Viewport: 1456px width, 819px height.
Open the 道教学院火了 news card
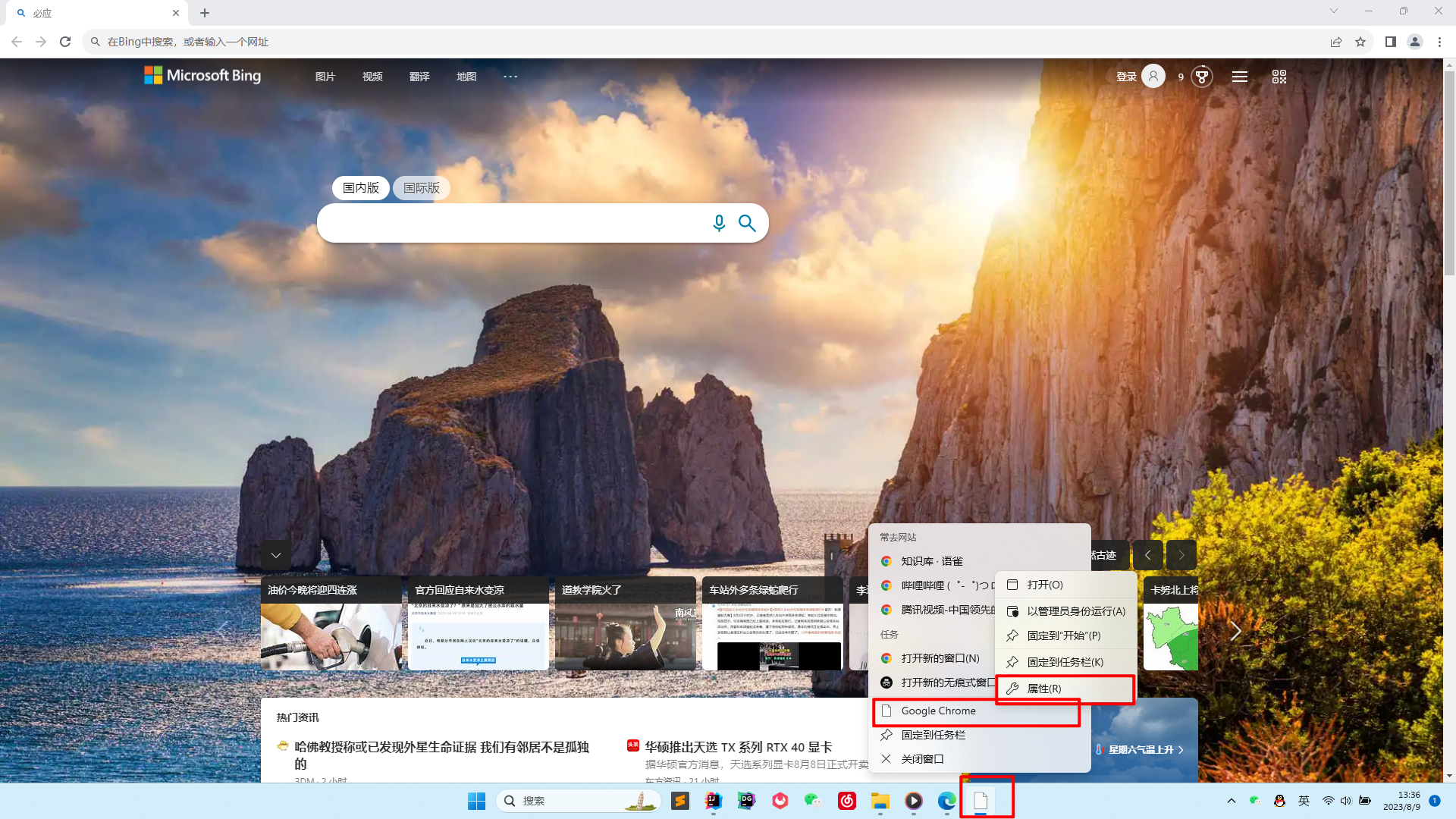(x=626, y=623)
